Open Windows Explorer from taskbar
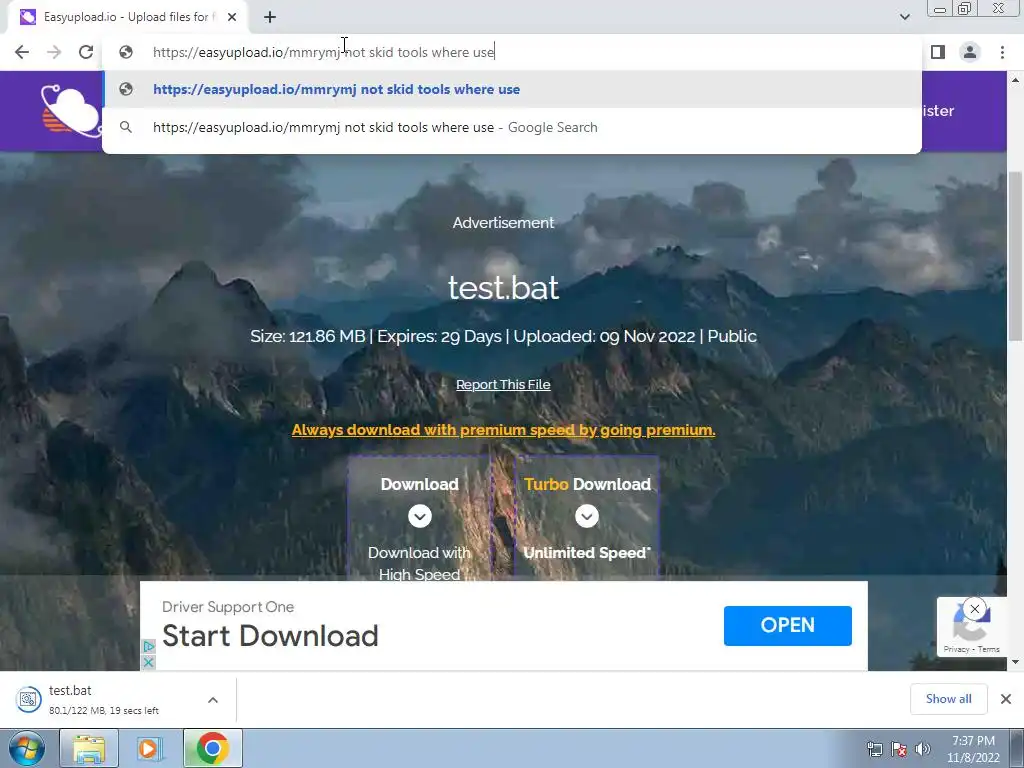Image resolution: width=1024 pixels, height=768 pixels. pyautogui.click(x=89, y=748)
